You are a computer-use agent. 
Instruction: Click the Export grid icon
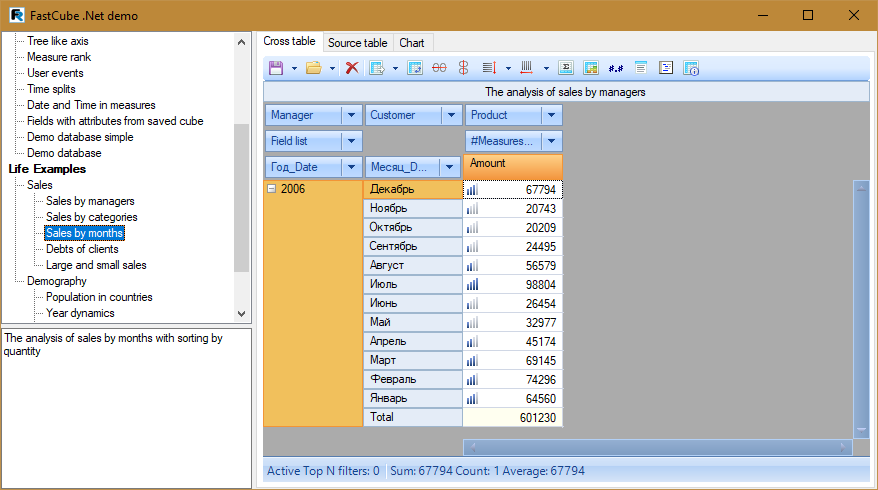tap(377, 68)
